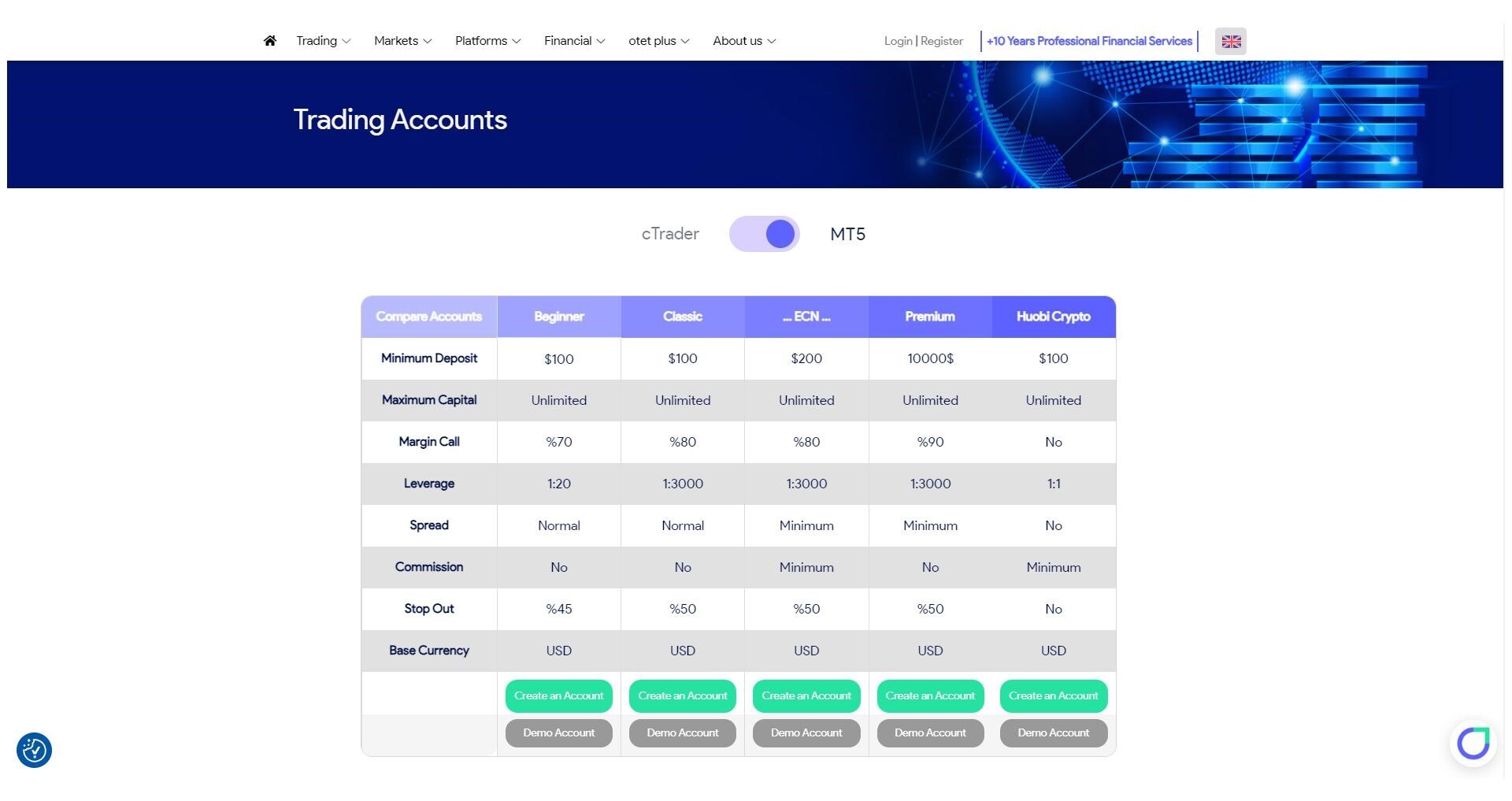Create an Account for Premium plan
Image resolution: width=1512 pixels, height=801 pixels.
(930, 696)
